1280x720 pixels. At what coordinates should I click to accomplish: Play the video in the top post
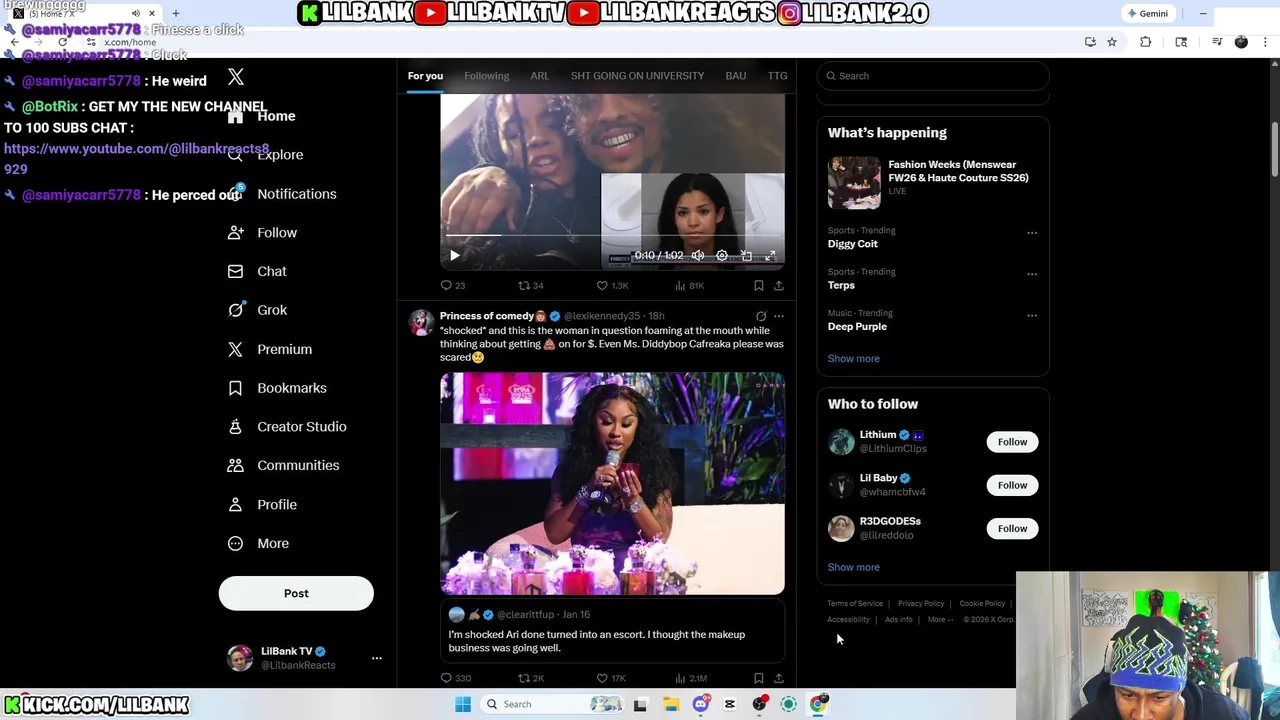coord(454,255)
